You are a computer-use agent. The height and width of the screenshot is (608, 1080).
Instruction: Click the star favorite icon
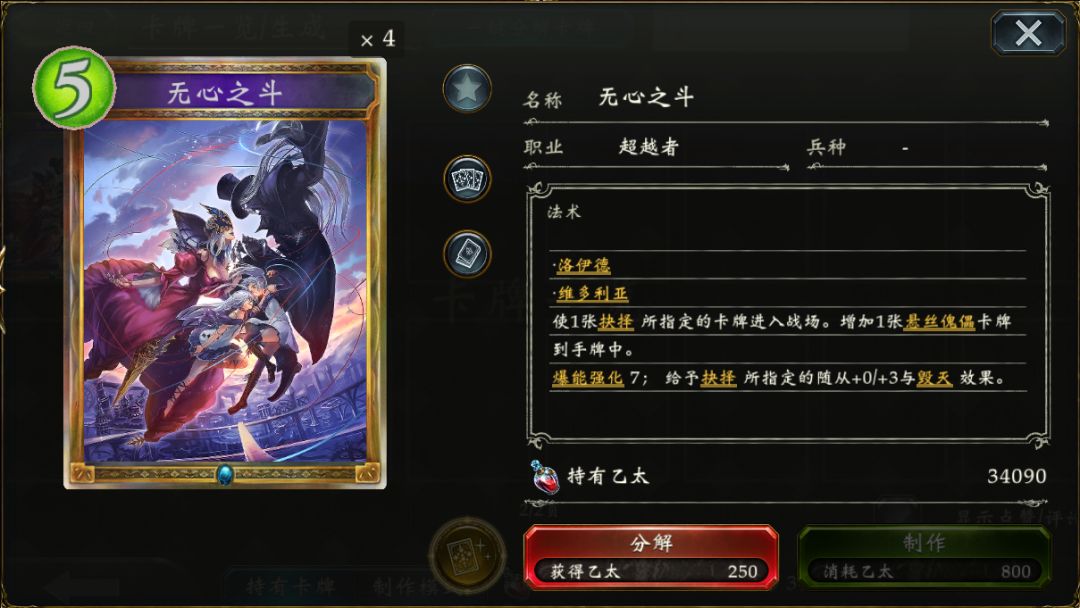pyautogui.click(x=466, y=89)
